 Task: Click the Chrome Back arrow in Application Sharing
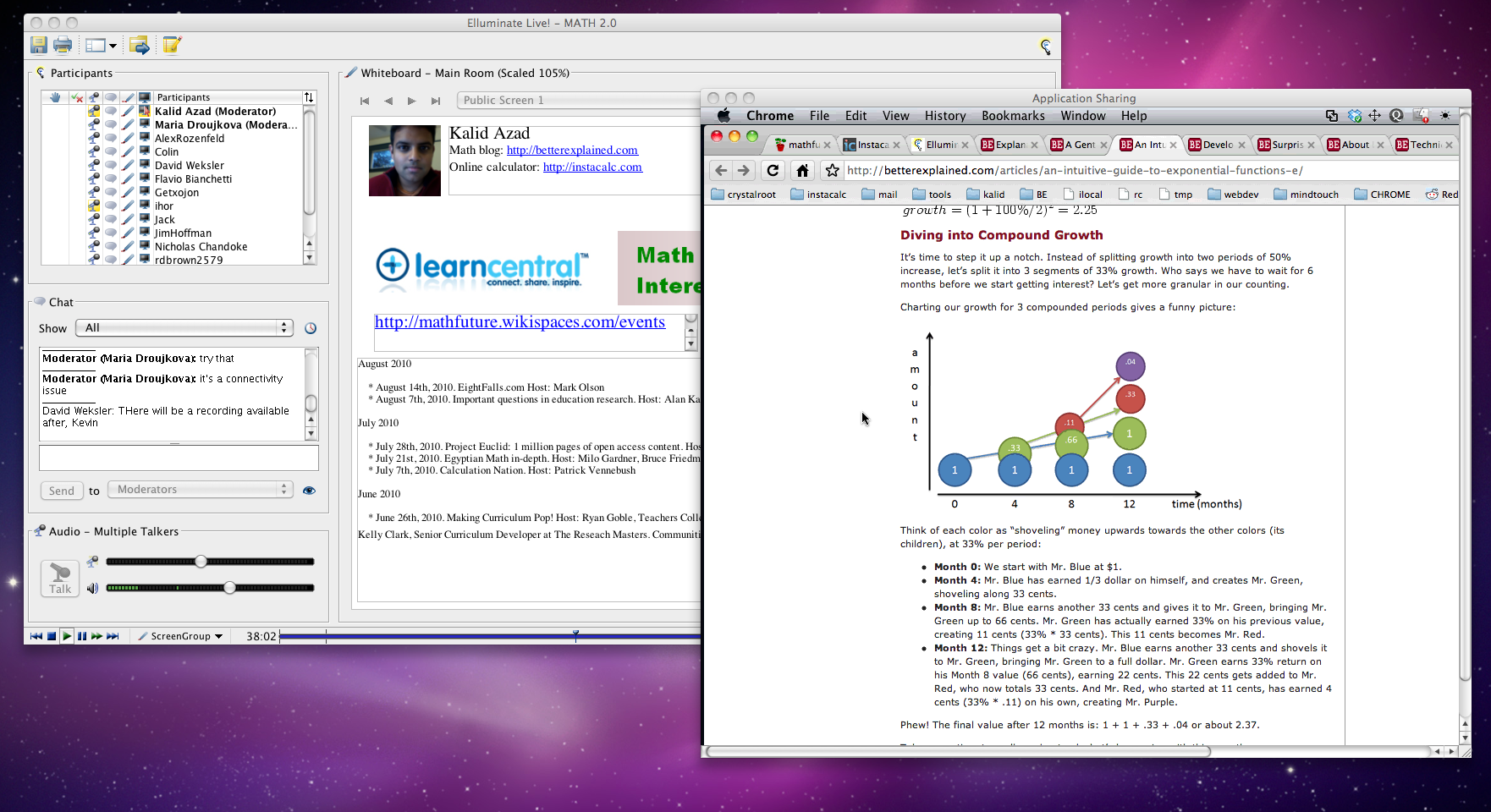(x=721, y=170)
